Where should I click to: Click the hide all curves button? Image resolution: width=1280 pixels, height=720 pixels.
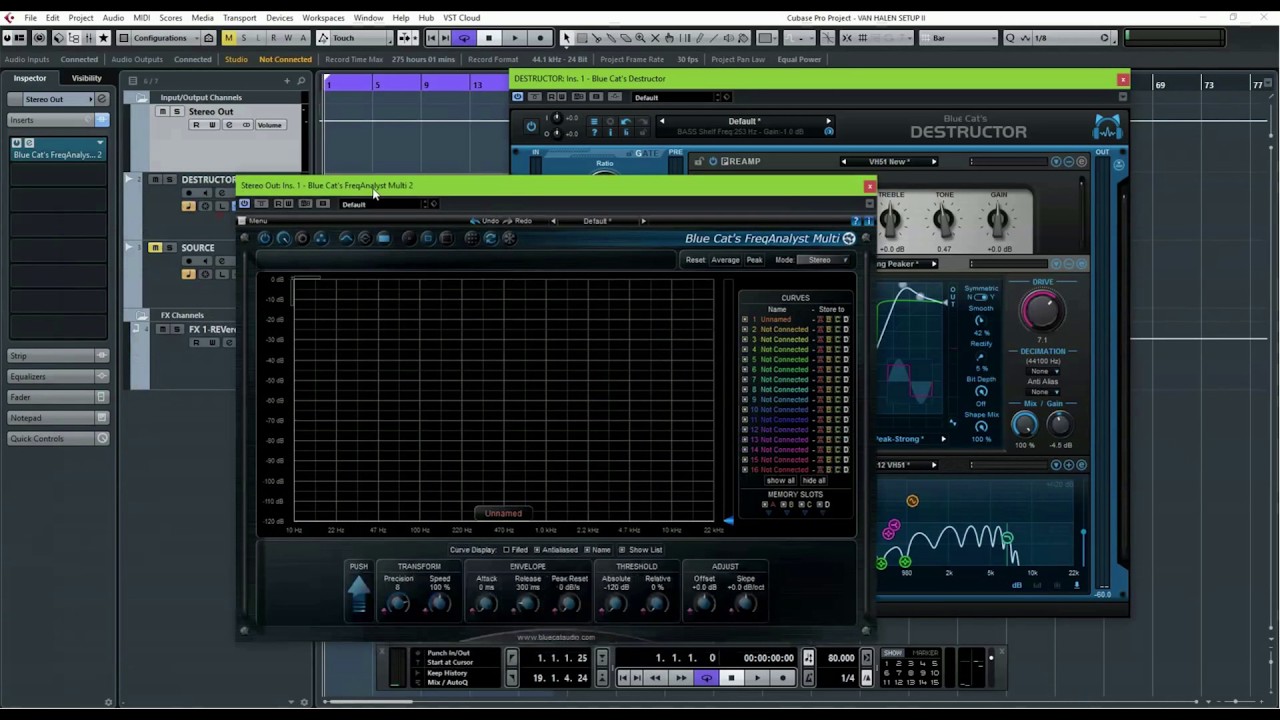tap(815, 481)
